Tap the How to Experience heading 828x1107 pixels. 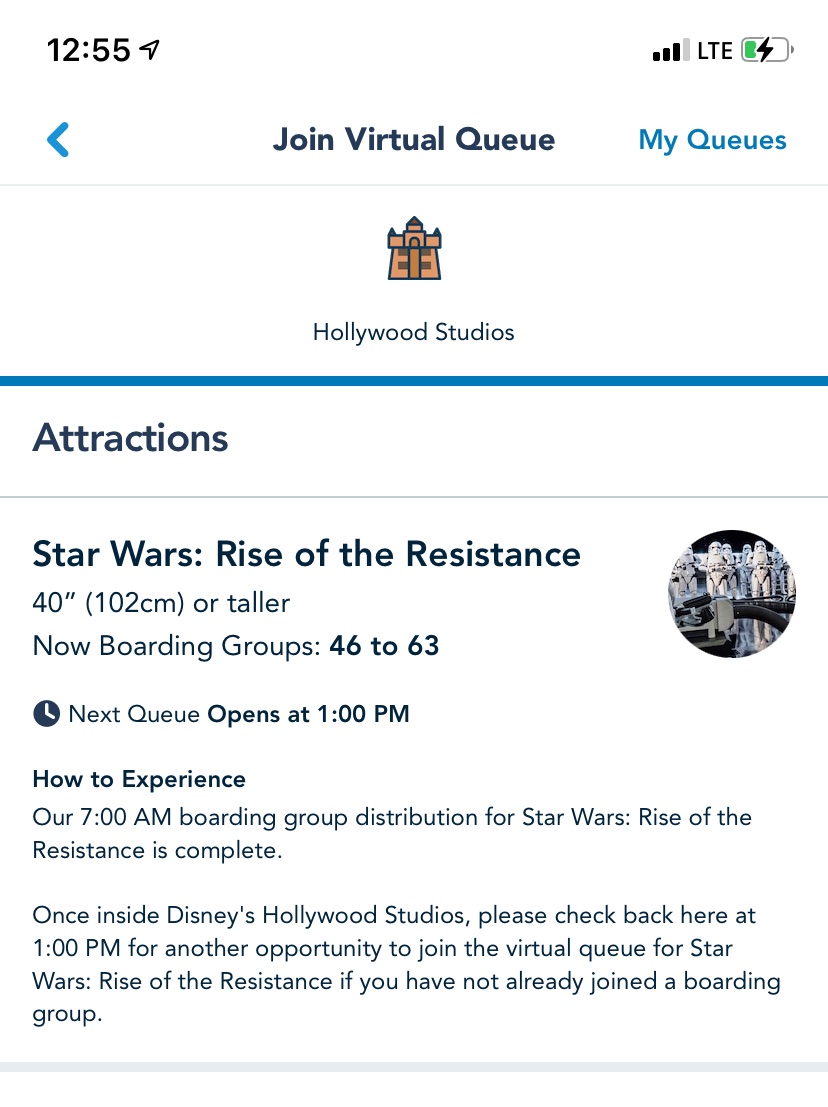pos(139,779)
